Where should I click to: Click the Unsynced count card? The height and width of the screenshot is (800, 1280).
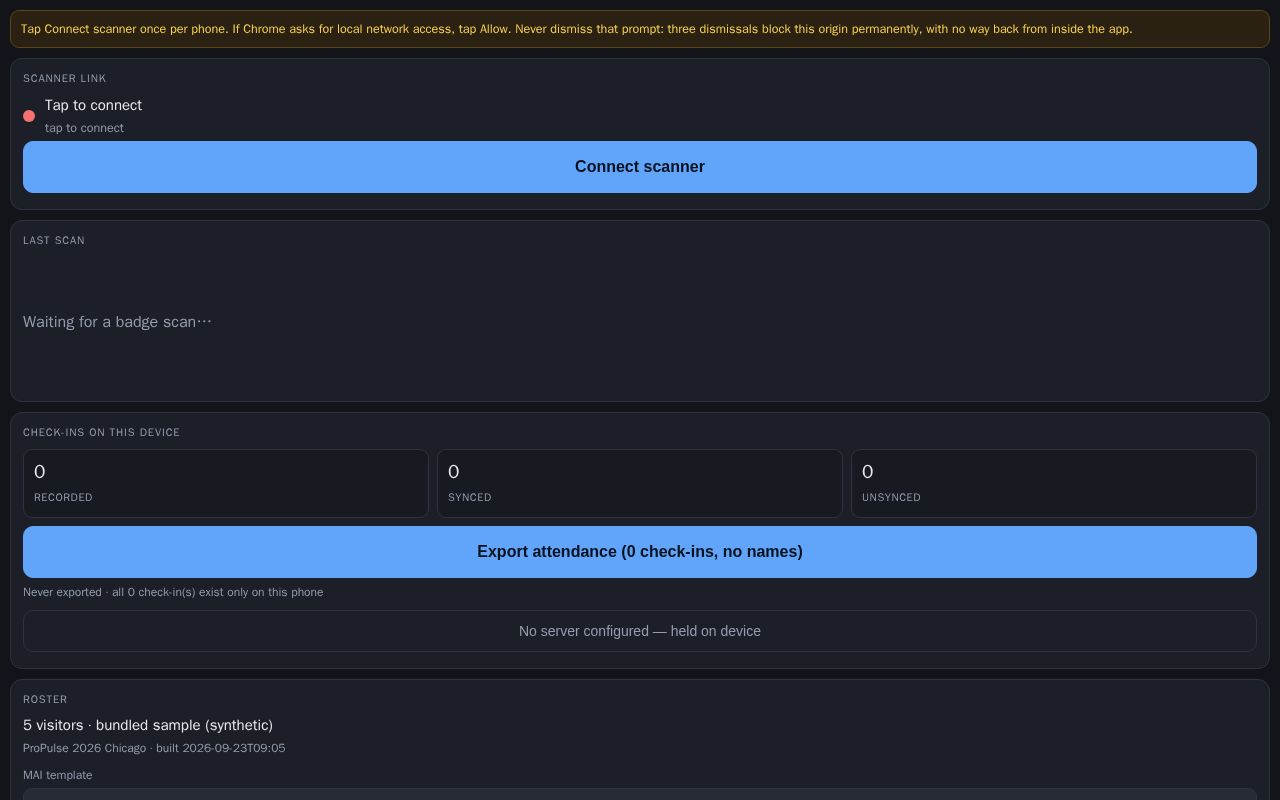pos(1054,484)
